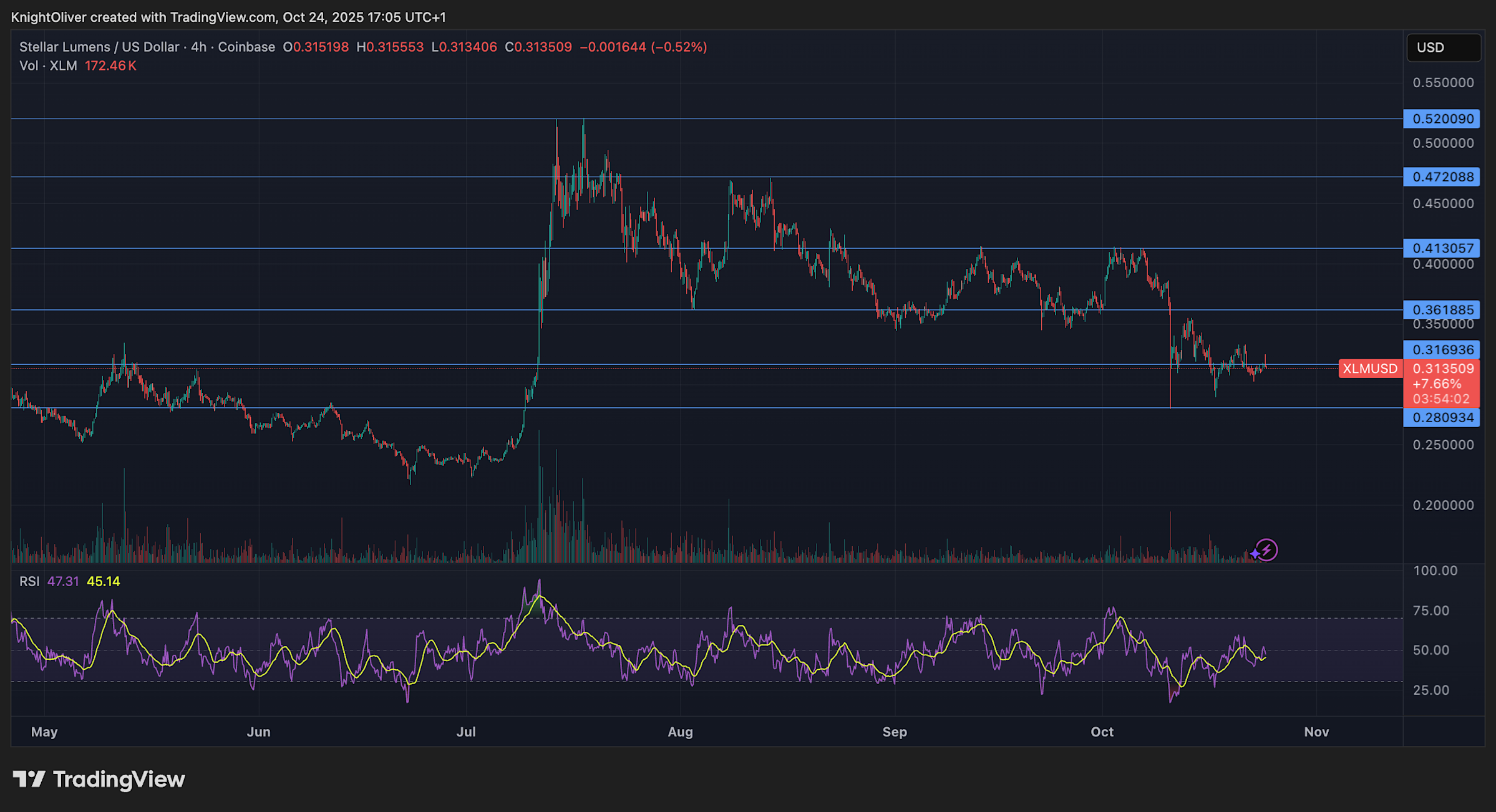Image resolution: width=1496 pixels, height=812 pixels.
Task: Open the 4h timeframe selector
Action: click(x=198, y=47)
